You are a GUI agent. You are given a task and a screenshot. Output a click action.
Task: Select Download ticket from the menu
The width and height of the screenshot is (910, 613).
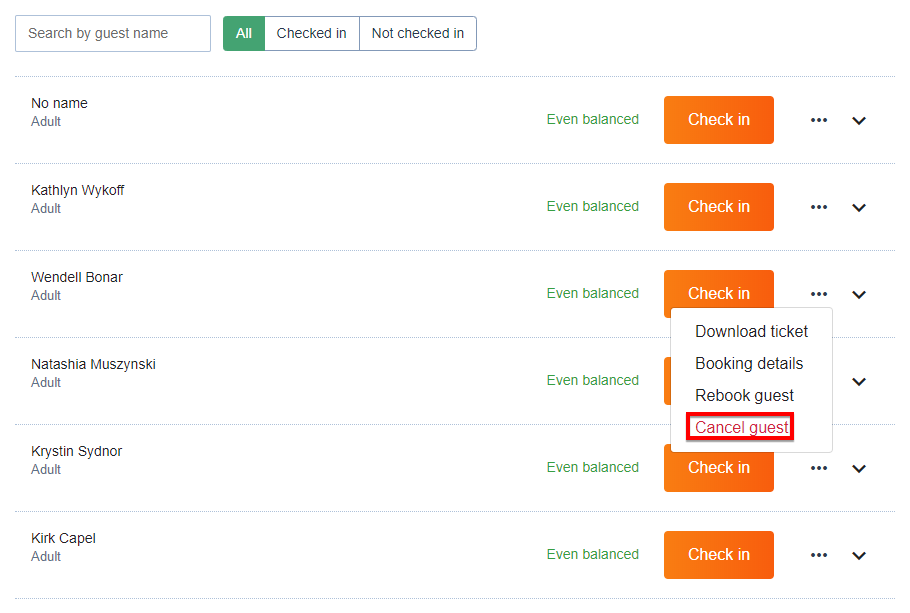752,331
